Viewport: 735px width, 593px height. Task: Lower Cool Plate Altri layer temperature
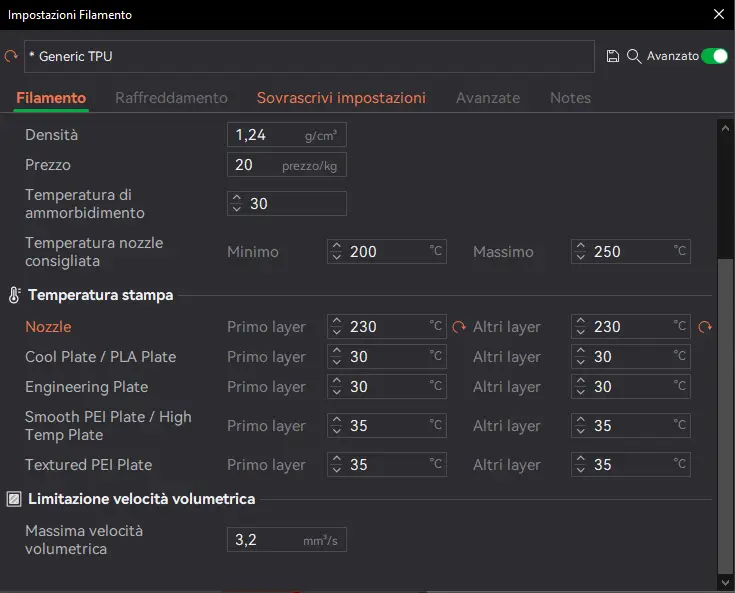point(580,361)
